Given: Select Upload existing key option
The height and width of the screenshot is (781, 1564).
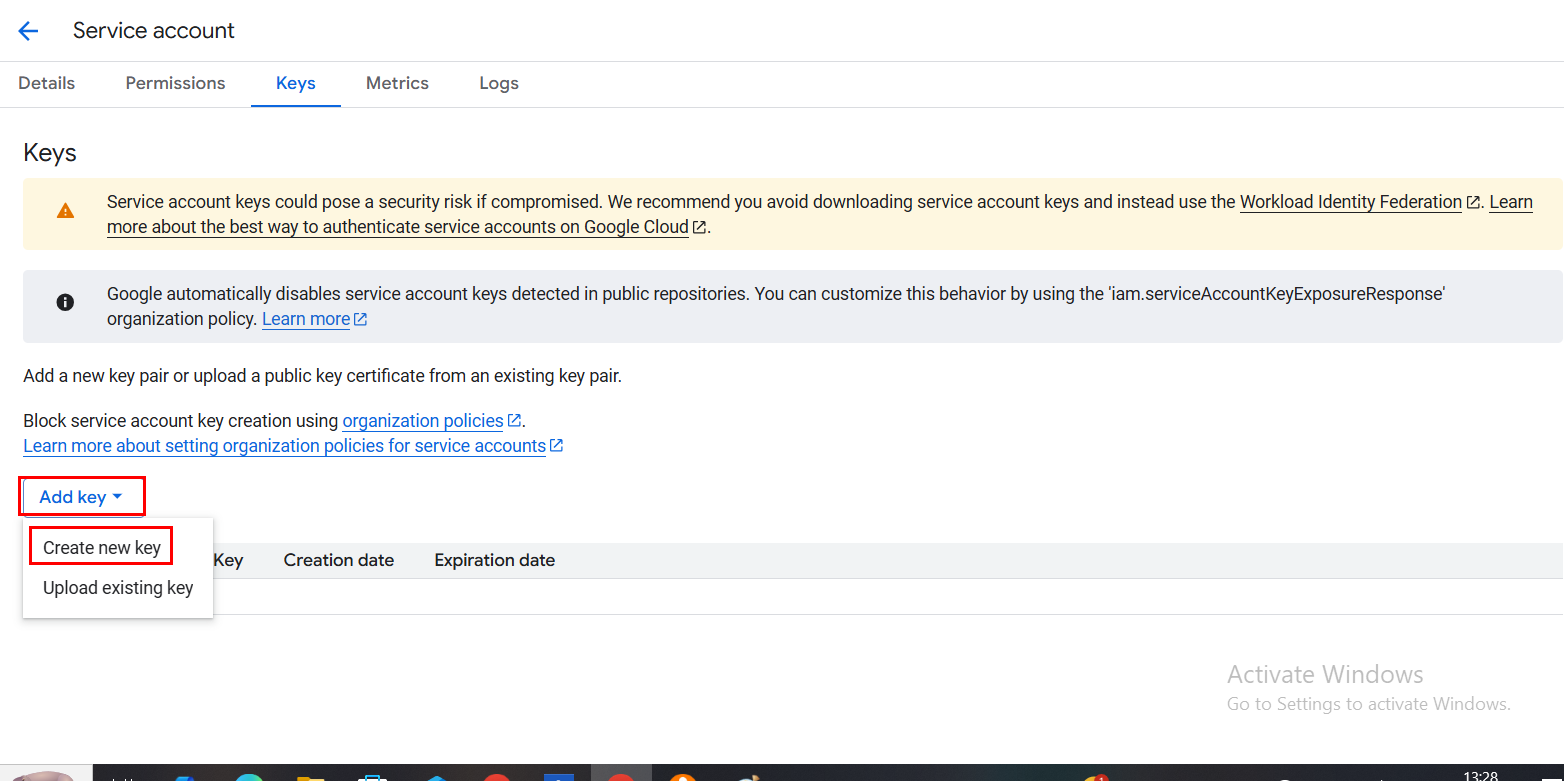Looking at the screenshot, I should coord(118,588).
